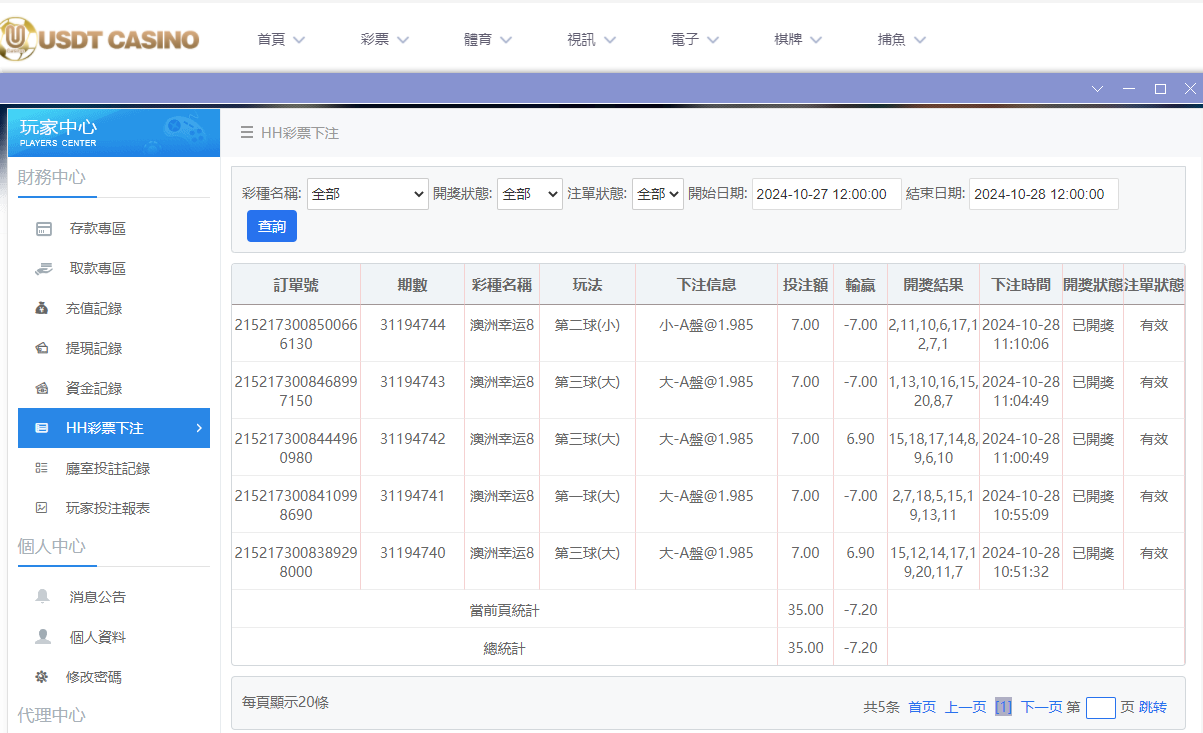The image size is (1203, 733).
Task: Open the 存款專區 deposit section icon
Action: tap(40, 228)
